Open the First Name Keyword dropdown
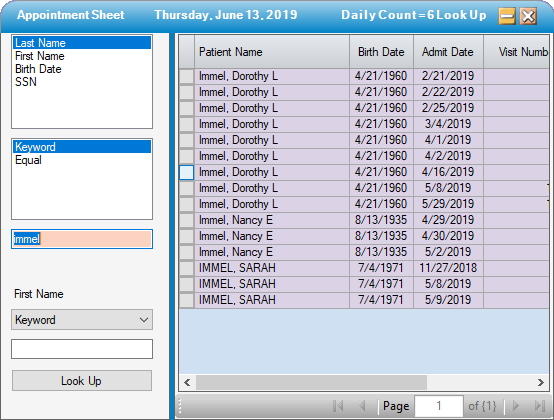This screenshot has height=420, width=554. [x=82, y=320]
